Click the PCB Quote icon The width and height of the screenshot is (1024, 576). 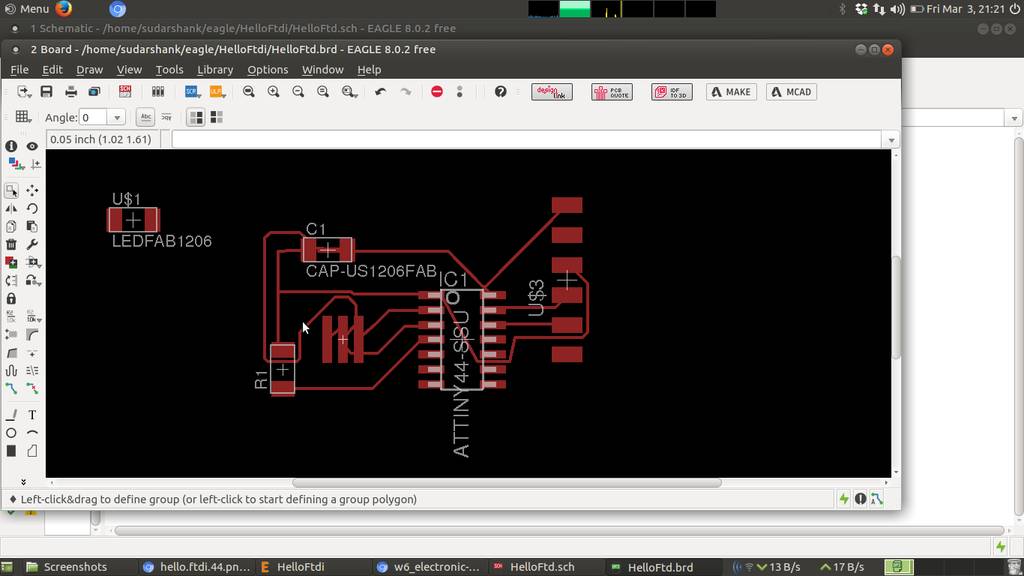612,92
